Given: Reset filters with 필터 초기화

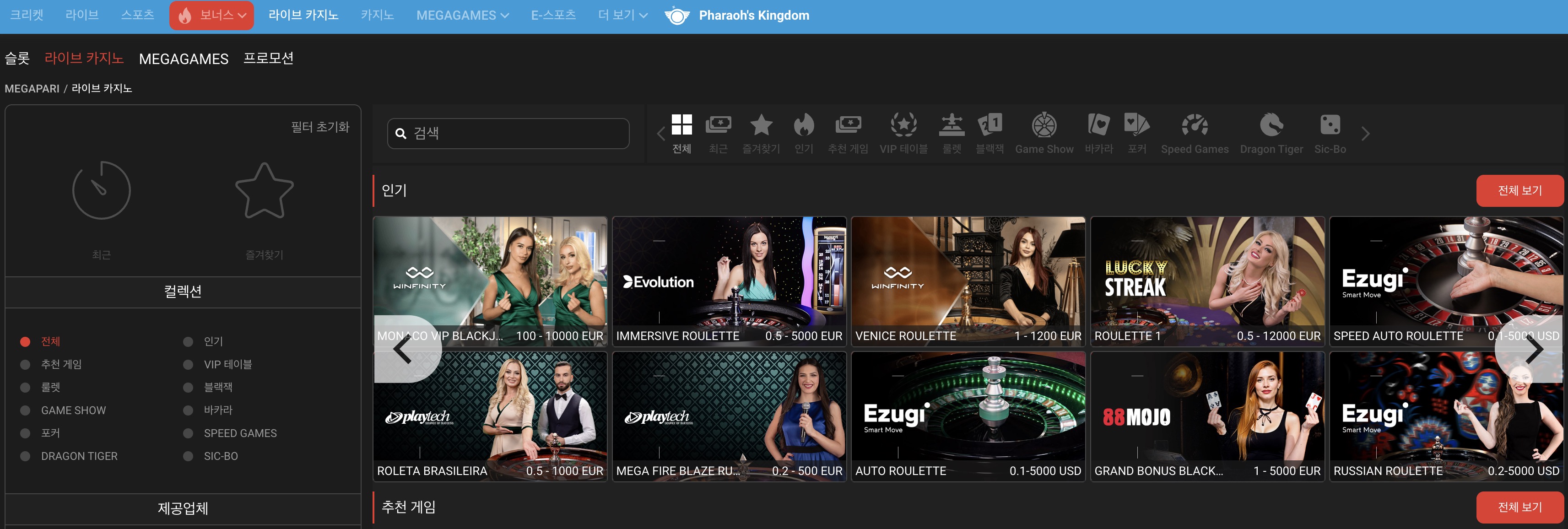Looking at the screenshot, I should pos(320,127).
